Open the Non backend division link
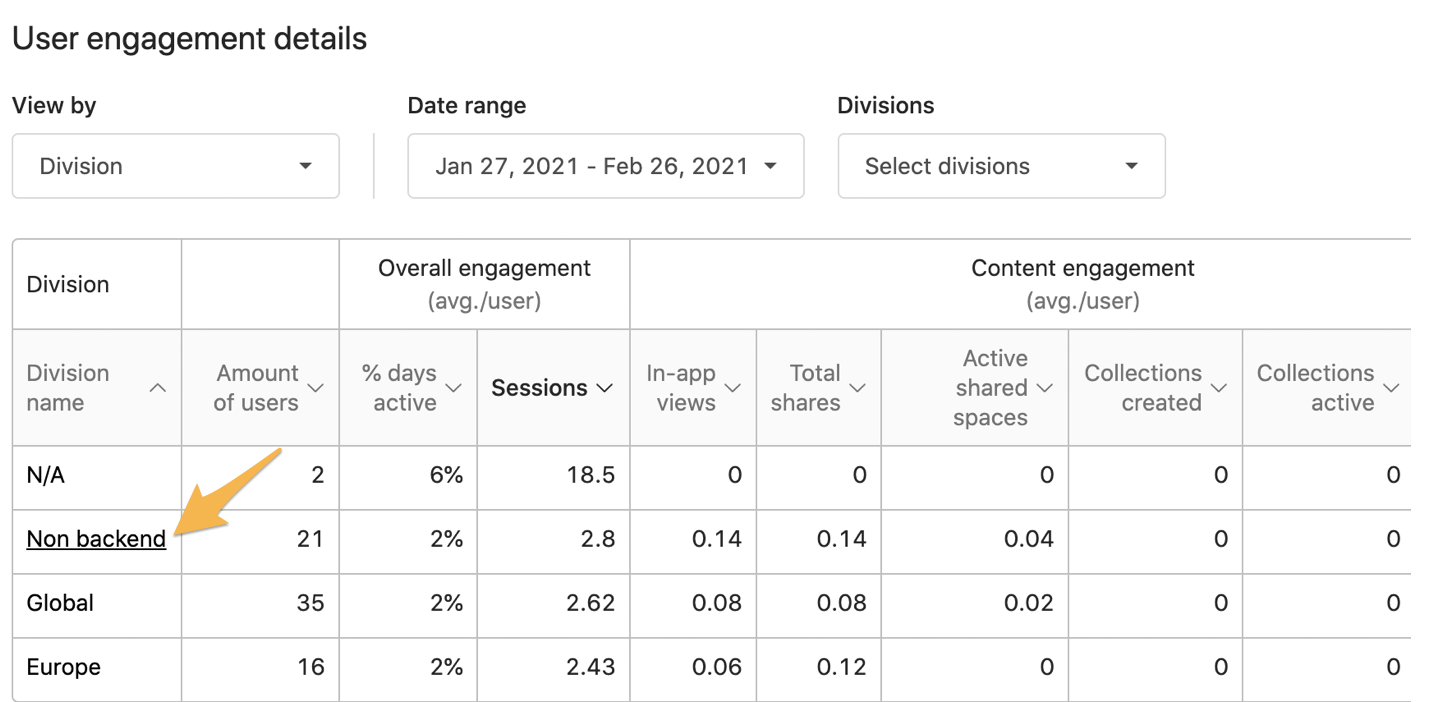 (x=96, y=539)
